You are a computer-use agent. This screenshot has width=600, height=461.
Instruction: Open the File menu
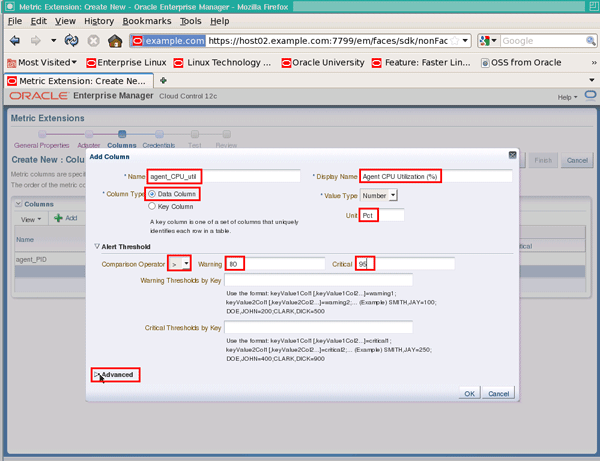(x=15, y=21)
